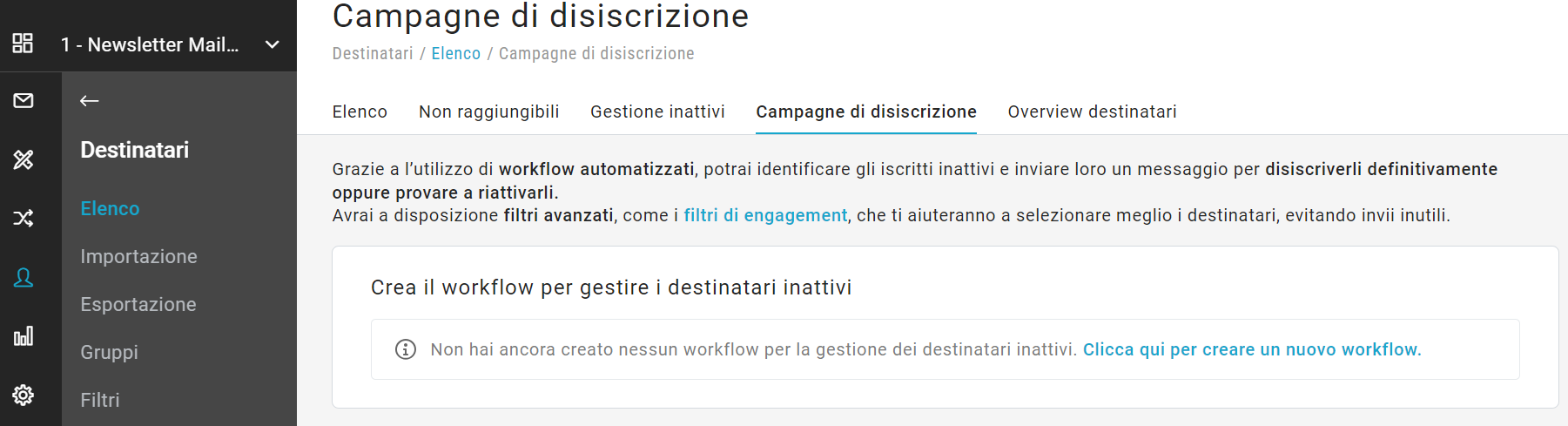Open Gruppi in the sidebar menu

tap(109, 352)
